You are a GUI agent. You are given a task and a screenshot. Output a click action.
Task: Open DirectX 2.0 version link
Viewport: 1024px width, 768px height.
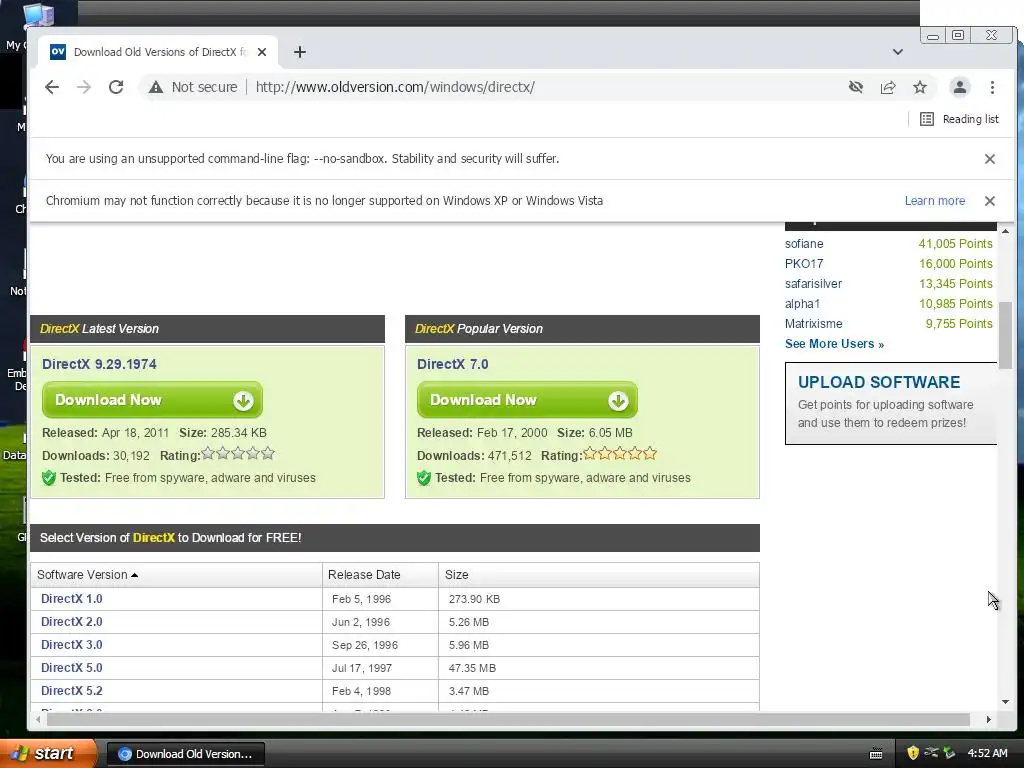(72, 622)
